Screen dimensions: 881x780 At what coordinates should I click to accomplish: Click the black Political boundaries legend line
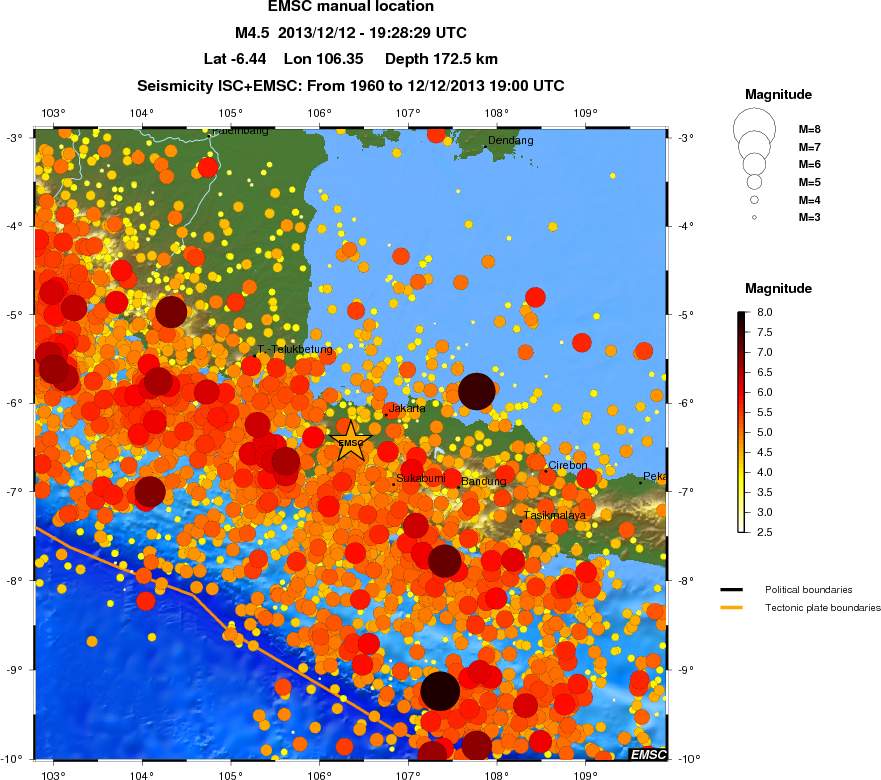coord(731,589)
